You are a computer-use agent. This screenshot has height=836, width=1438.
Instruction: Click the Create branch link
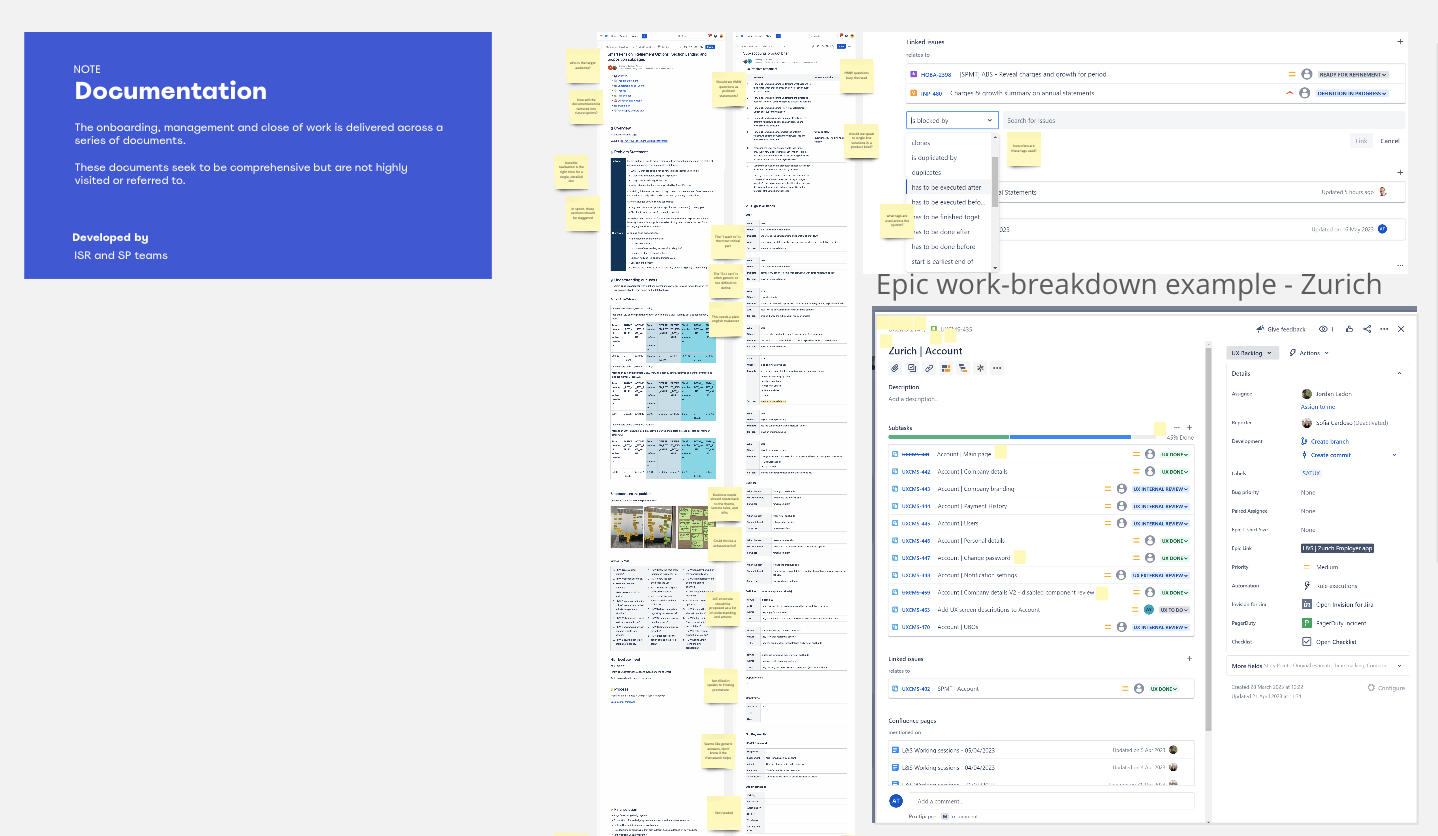tap(1329, 441)
